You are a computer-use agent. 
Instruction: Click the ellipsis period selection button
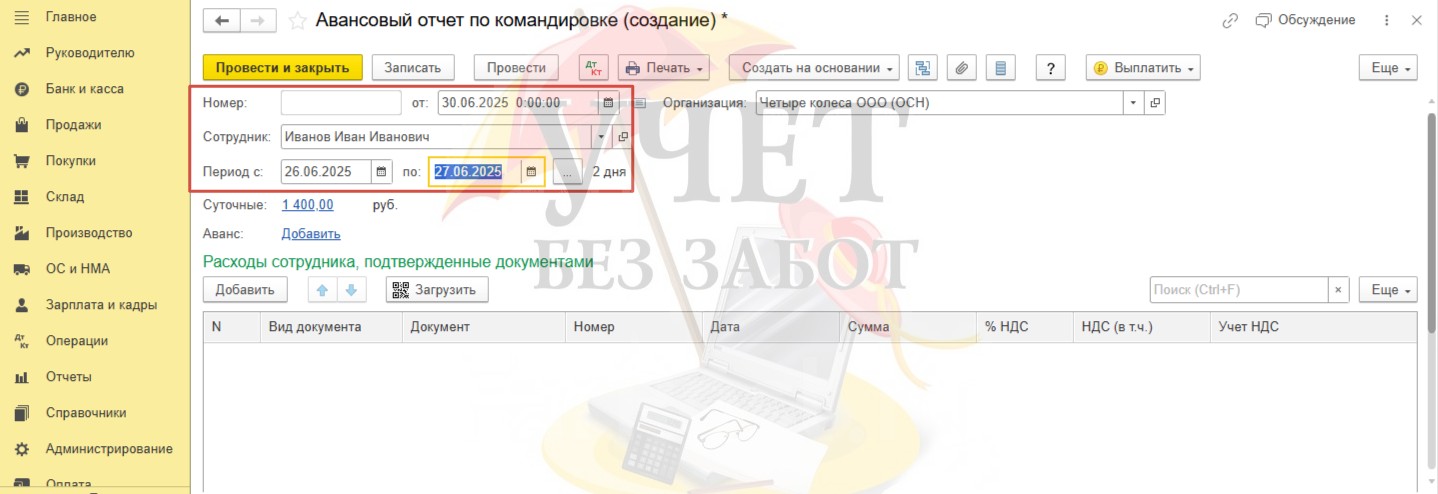coord(567,172)
